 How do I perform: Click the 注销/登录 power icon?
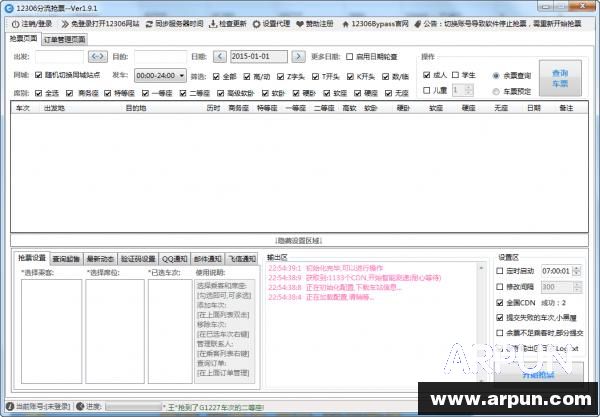coord(15,24)
